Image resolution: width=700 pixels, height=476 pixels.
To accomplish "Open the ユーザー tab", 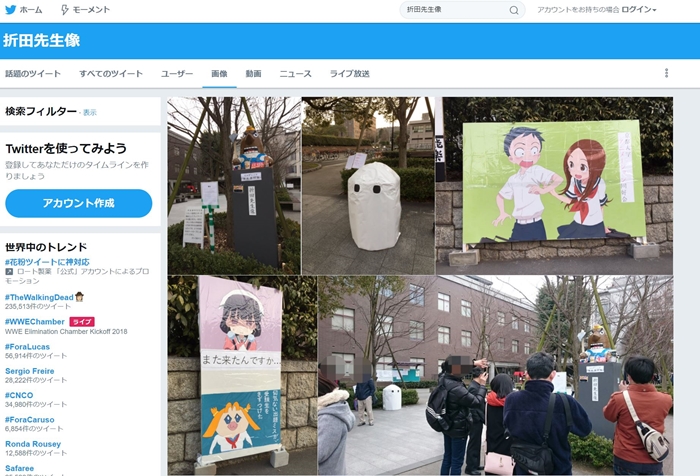I will (x=177, y=74).
